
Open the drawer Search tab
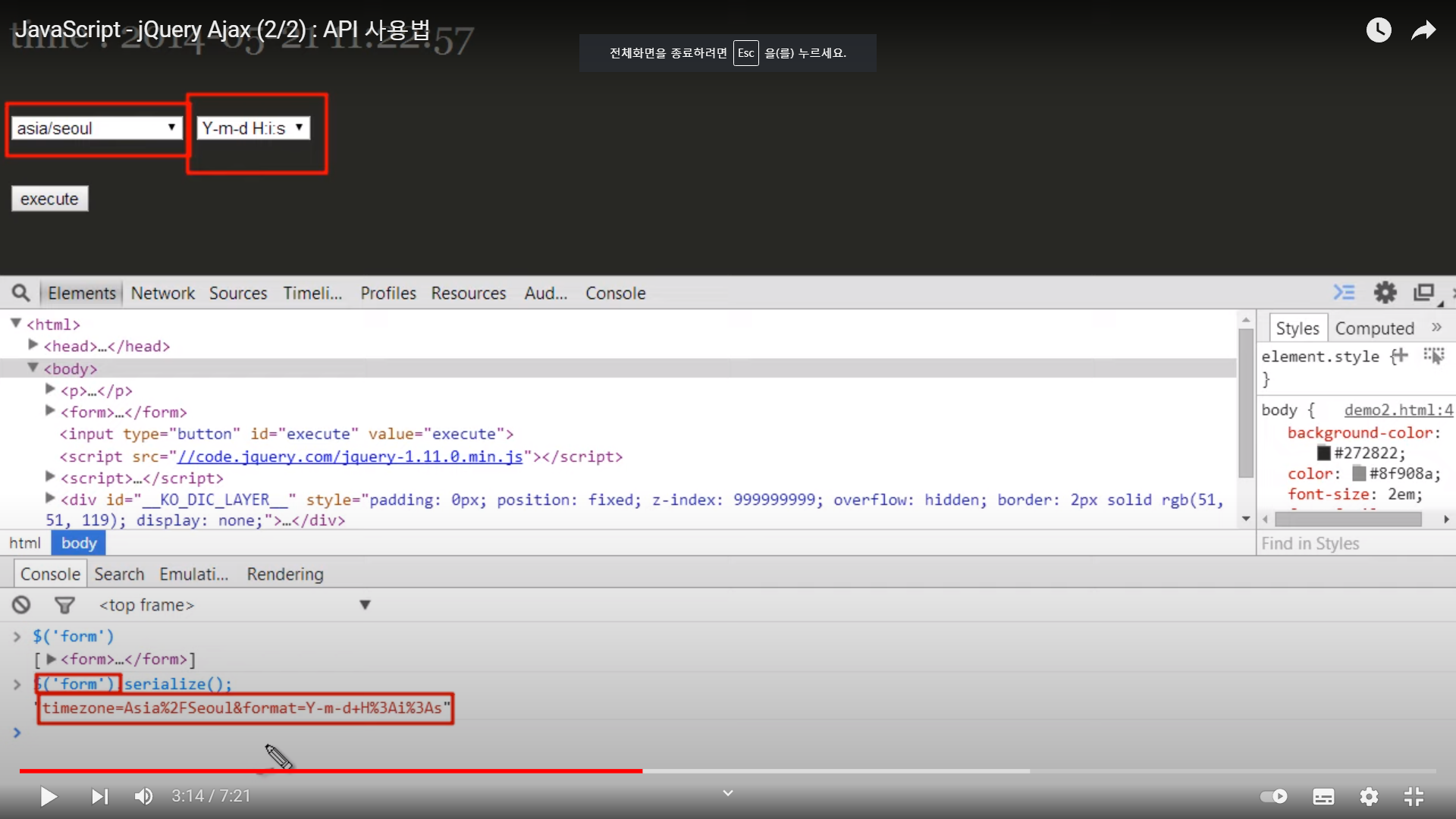coord(119,574)
